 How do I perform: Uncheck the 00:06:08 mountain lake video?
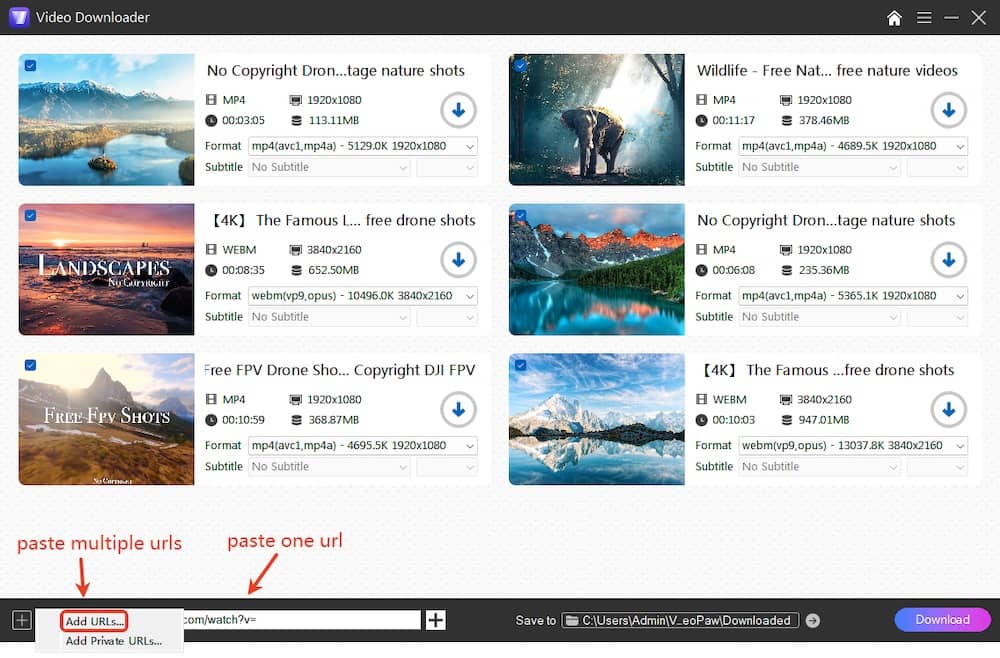(x=520, y=215)
